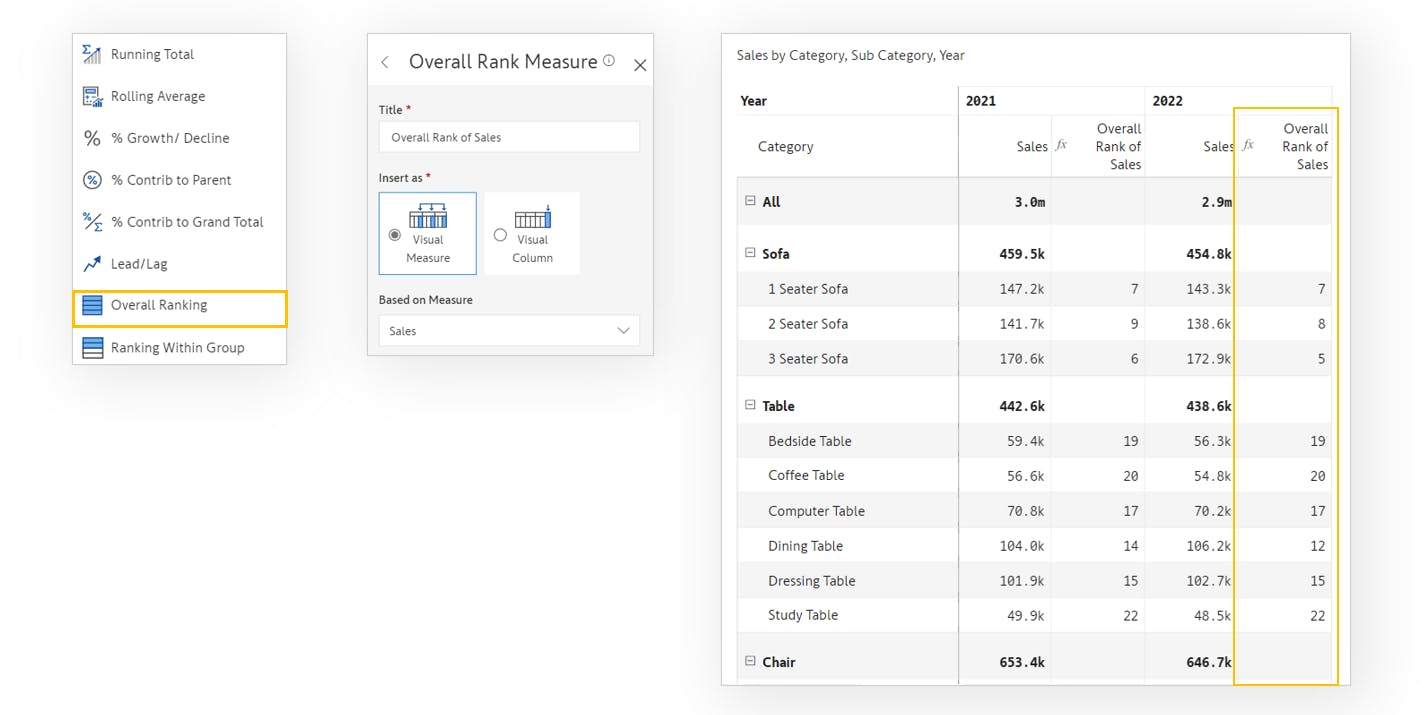Select the Visual Measure radio button
1426x715 pixels.
395,235
